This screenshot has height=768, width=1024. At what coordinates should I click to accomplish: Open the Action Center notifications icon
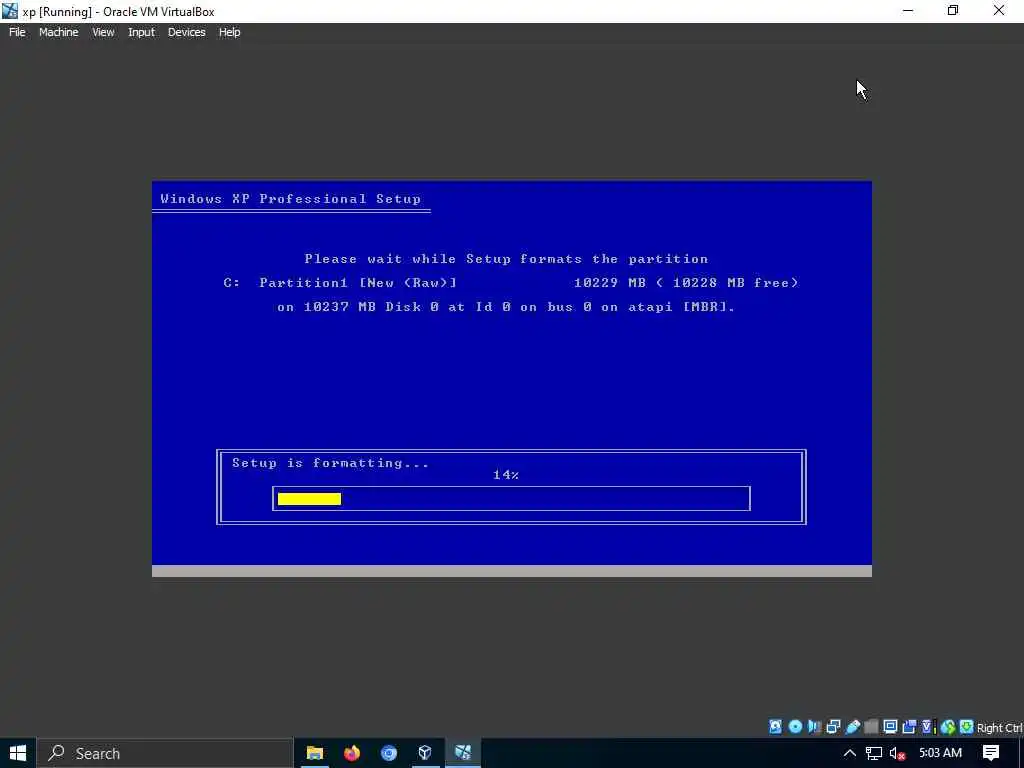(991, 753)
